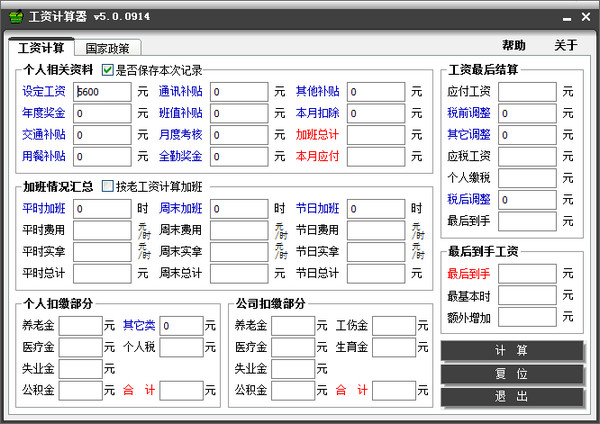Open the 关于 menu item
The image size is (600, 424).
click(x=566, y=46)
